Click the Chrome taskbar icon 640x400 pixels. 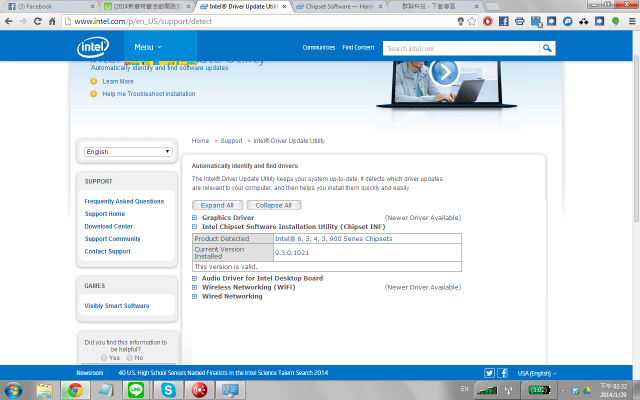coord(75,390)
